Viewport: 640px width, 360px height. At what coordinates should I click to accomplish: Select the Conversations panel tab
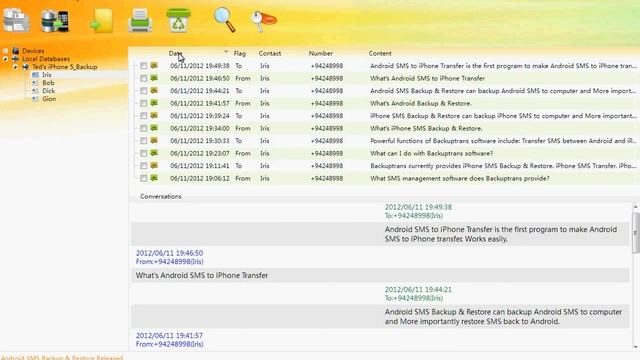coord(161,196)
